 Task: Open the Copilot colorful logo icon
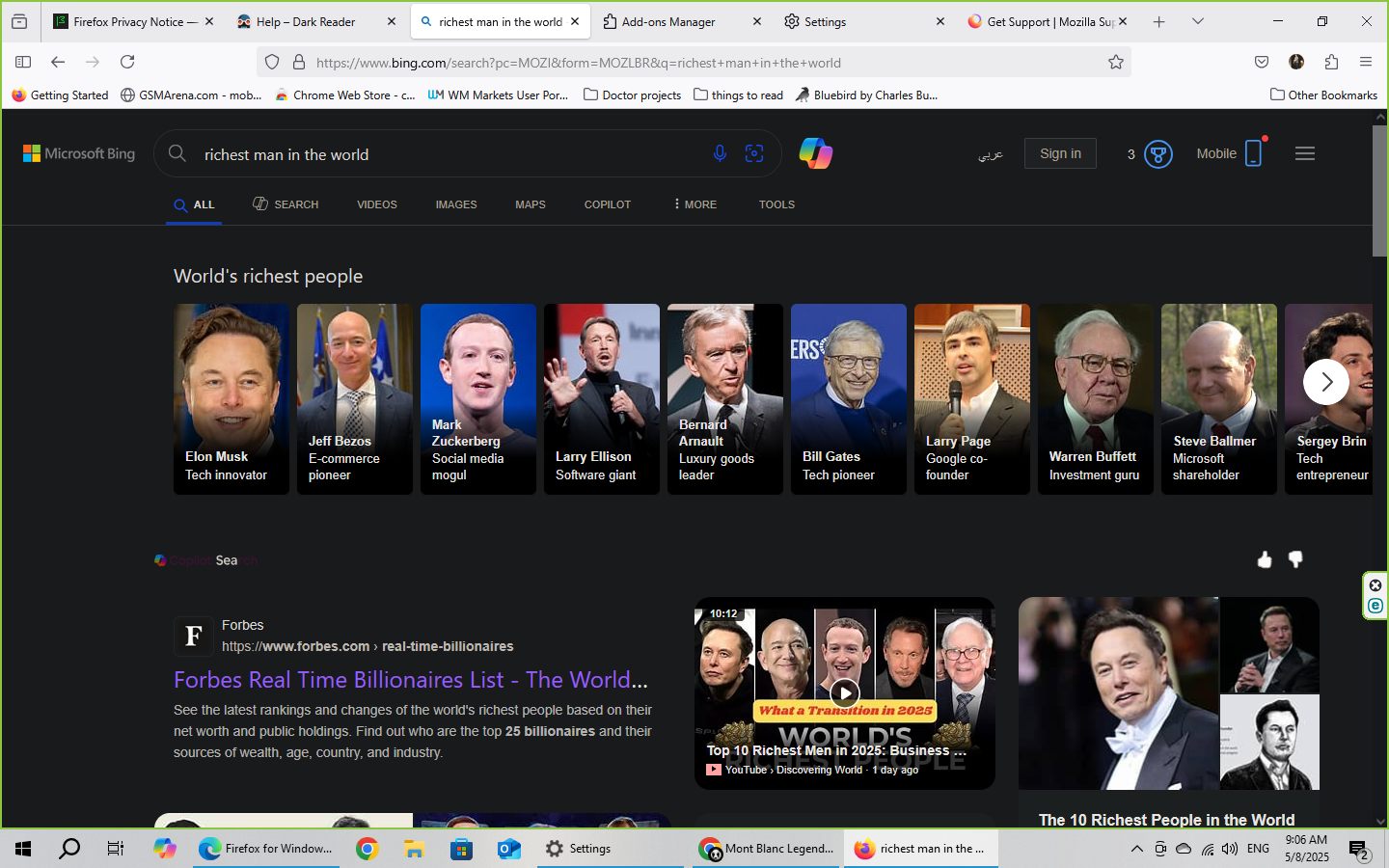816,153
